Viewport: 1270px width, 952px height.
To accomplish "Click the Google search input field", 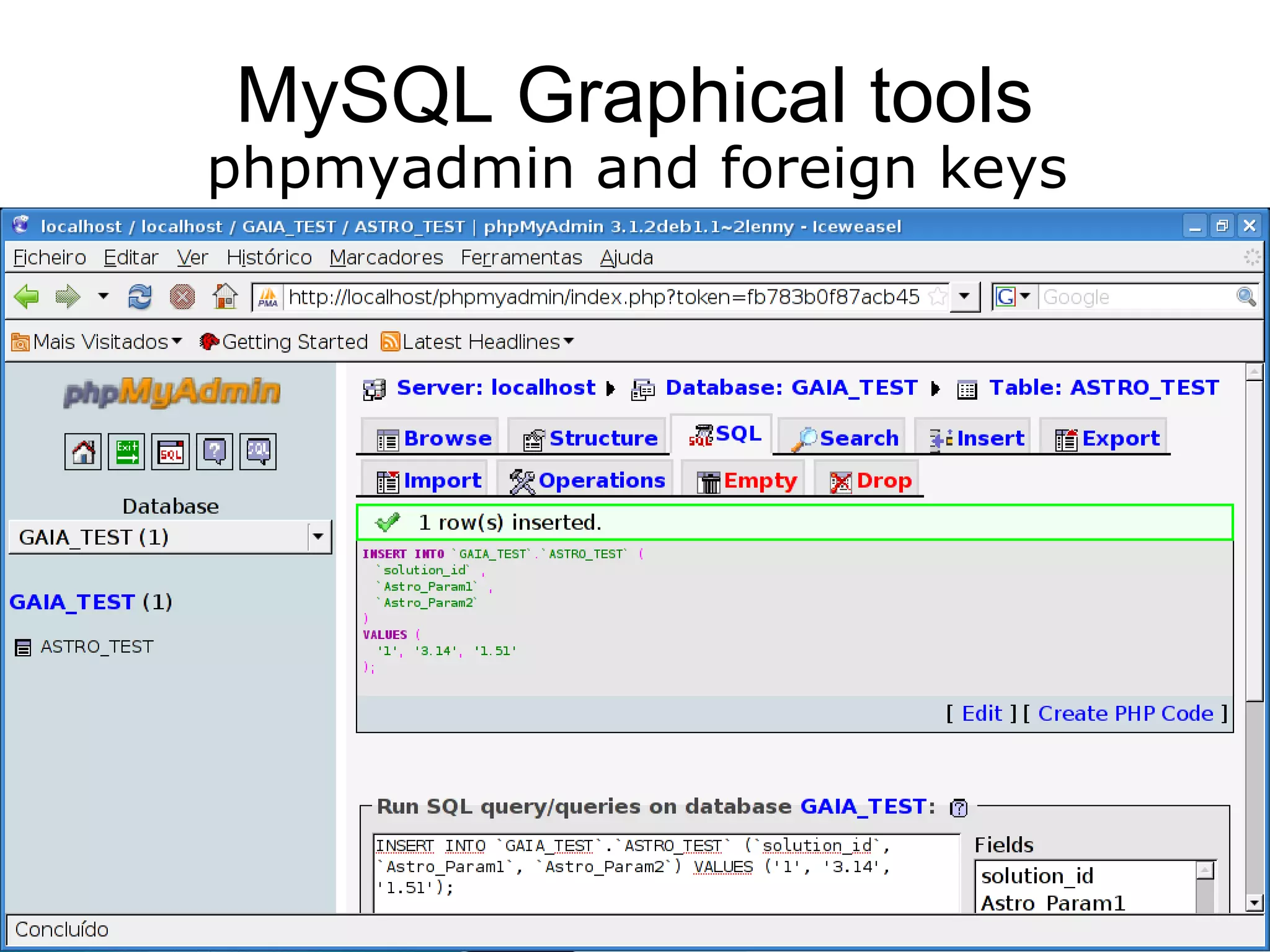I will (1136, 297).
